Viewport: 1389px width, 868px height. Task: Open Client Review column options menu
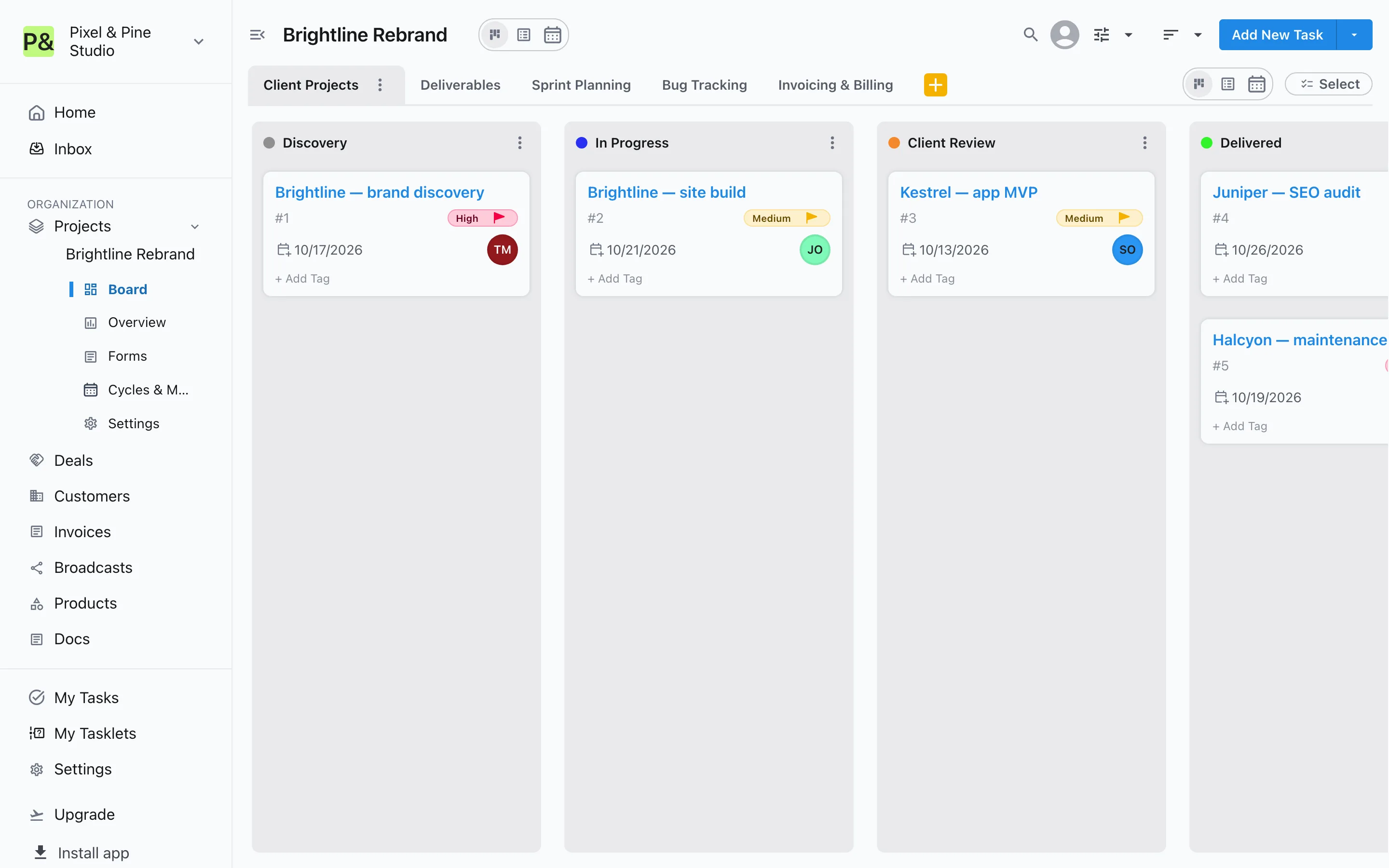(x=1144, y=143)
